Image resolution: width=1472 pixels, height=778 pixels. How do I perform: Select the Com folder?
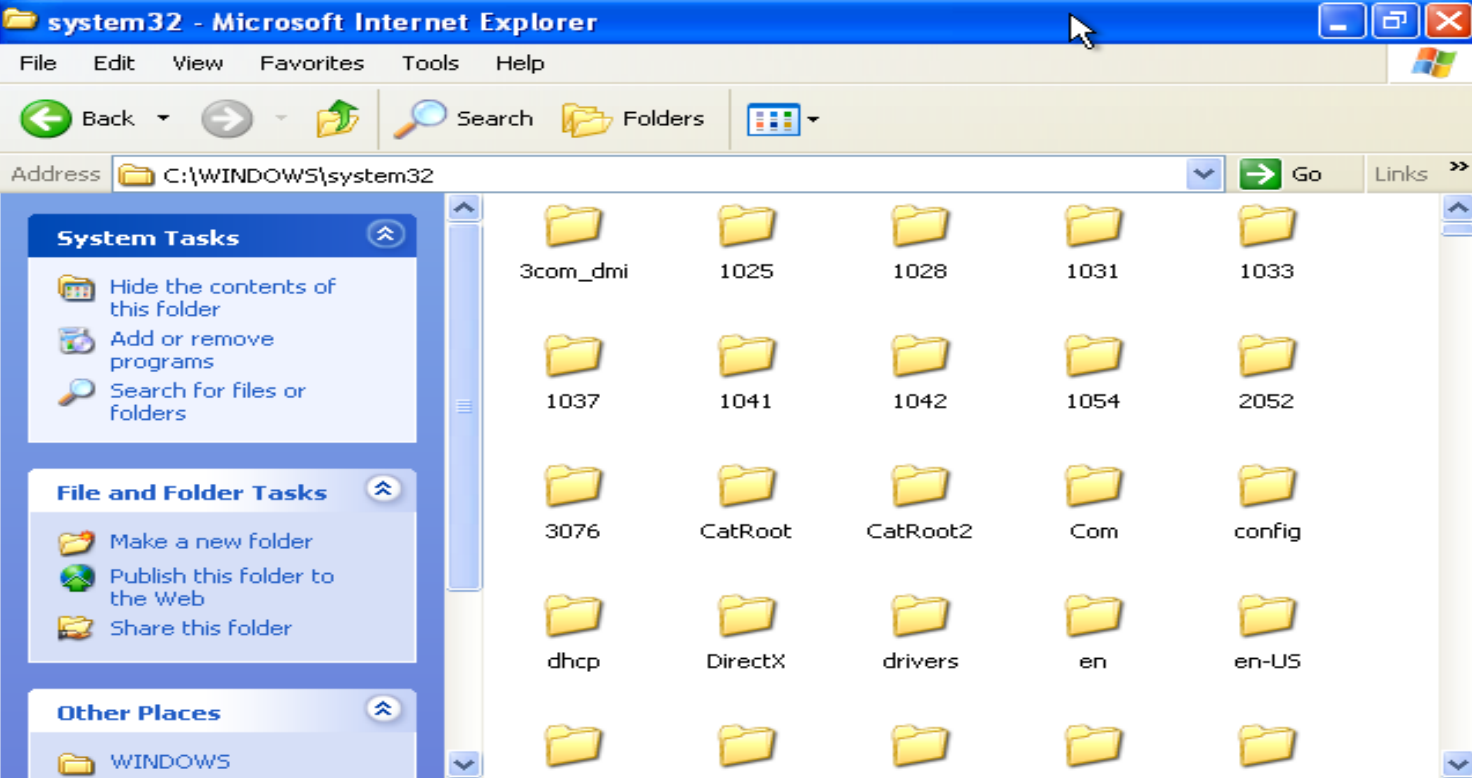(1093, 502)
